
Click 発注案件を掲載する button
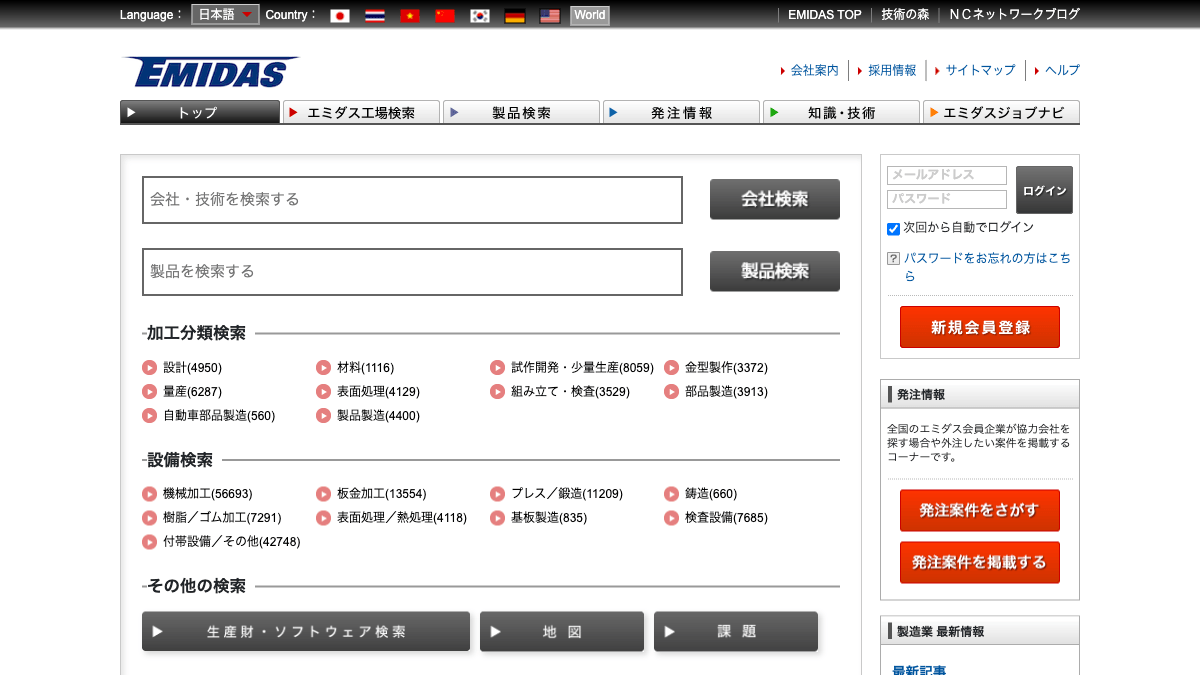(x=980, y=562)
